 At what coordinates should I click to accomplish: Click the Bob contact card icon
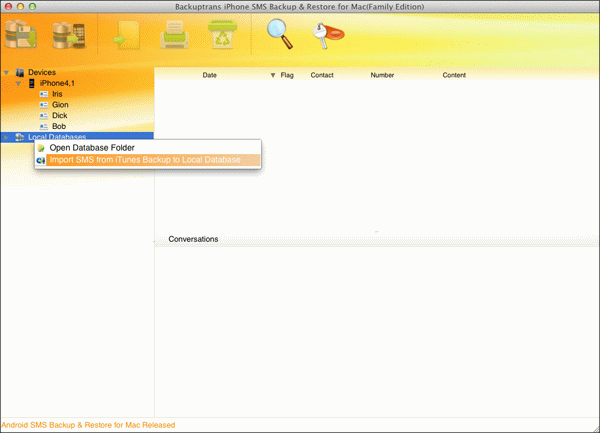pos(44,126)
